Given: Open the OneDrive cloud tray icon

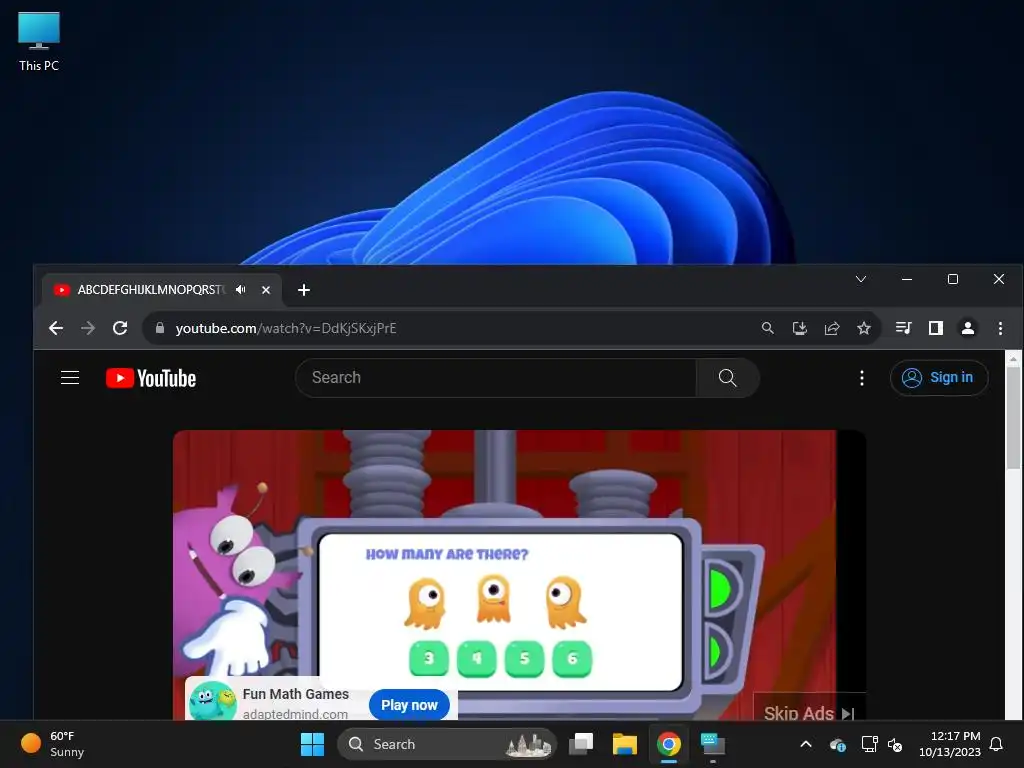Looking at the screenshot, I should pyautogui.click(x=838, y=744).
